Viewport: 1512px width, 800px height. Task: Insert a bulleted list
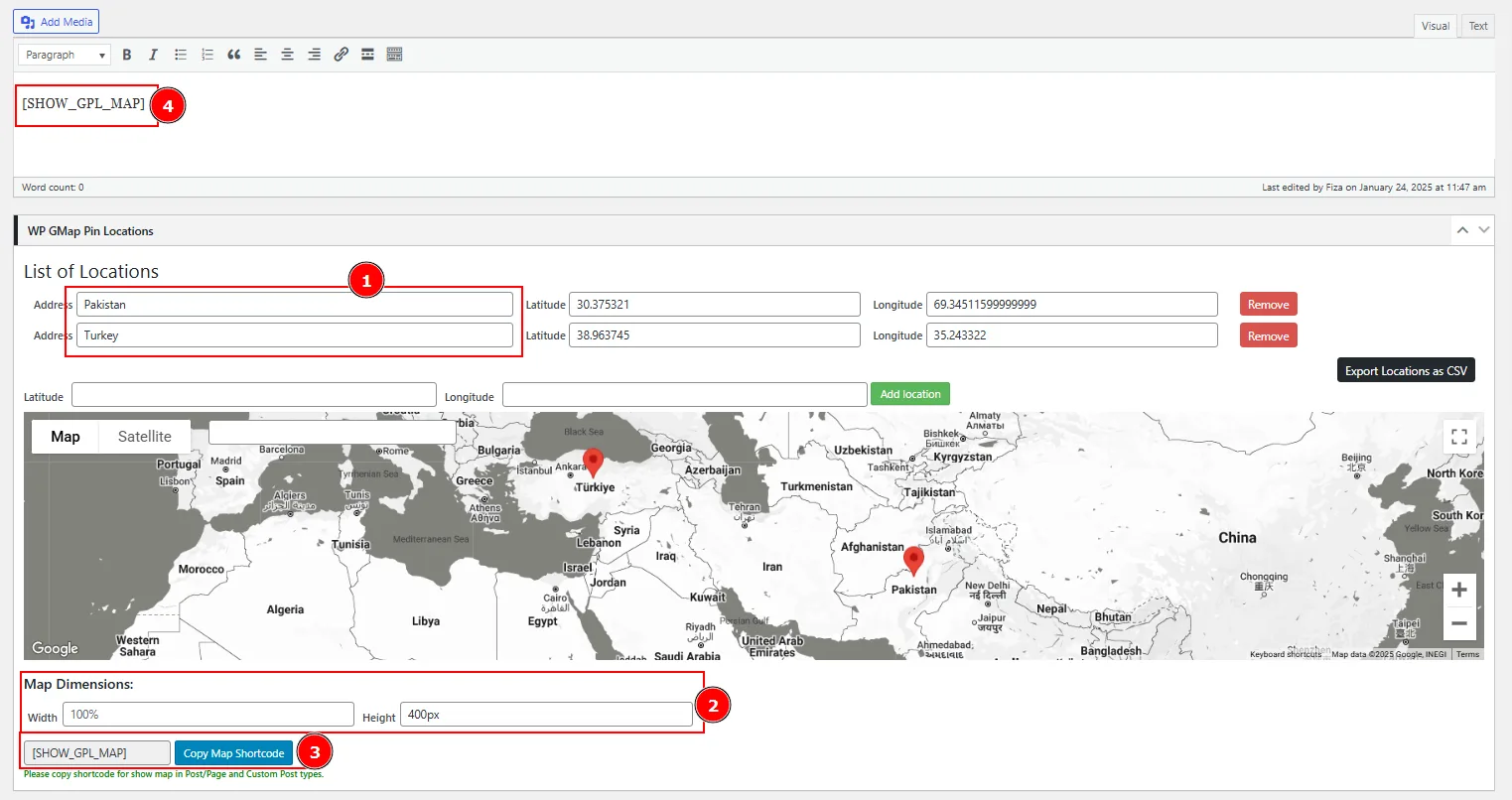(x=181, y=55)
